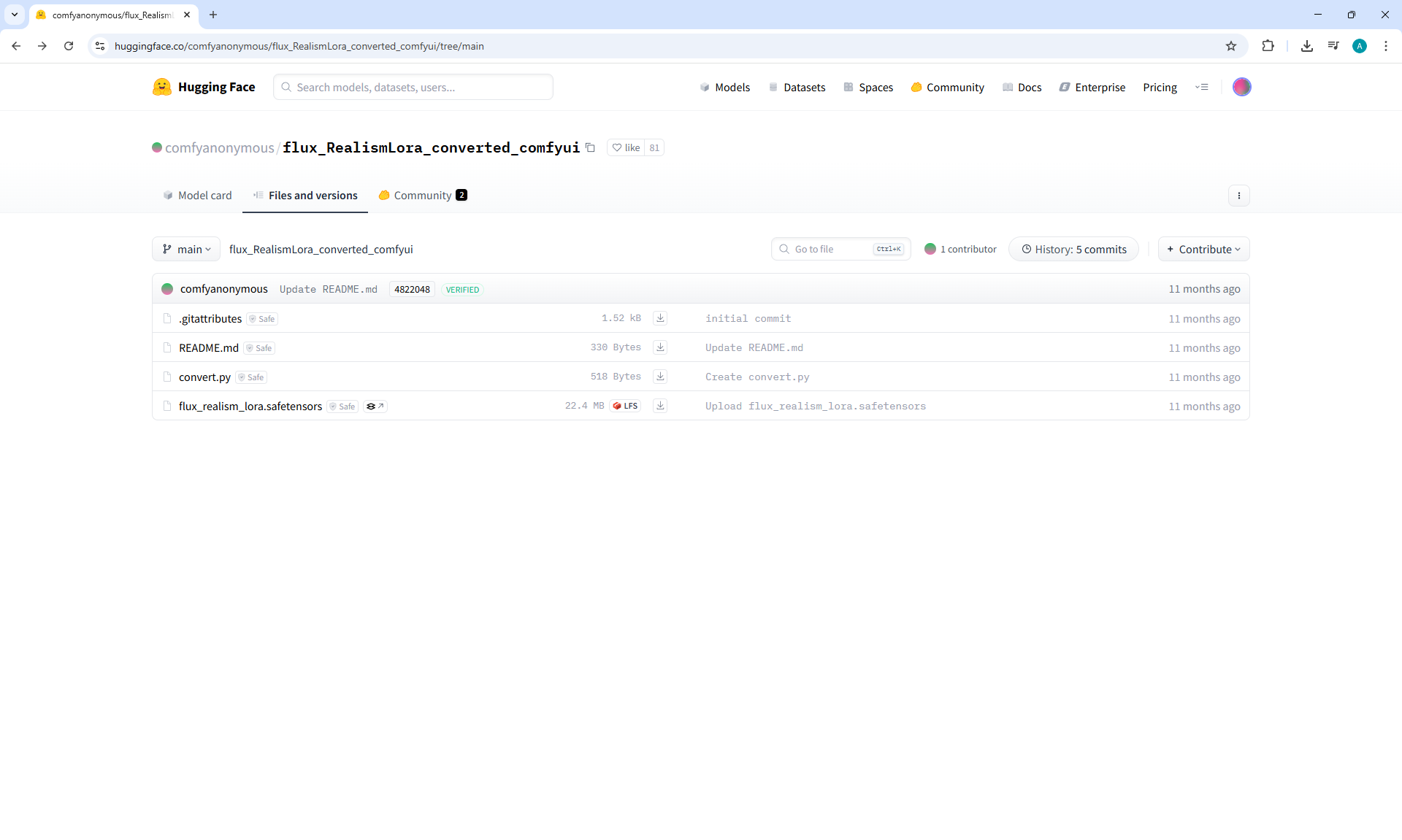Download the README.md file
This screenshot has height=840, width=1402.
[660, 347]
